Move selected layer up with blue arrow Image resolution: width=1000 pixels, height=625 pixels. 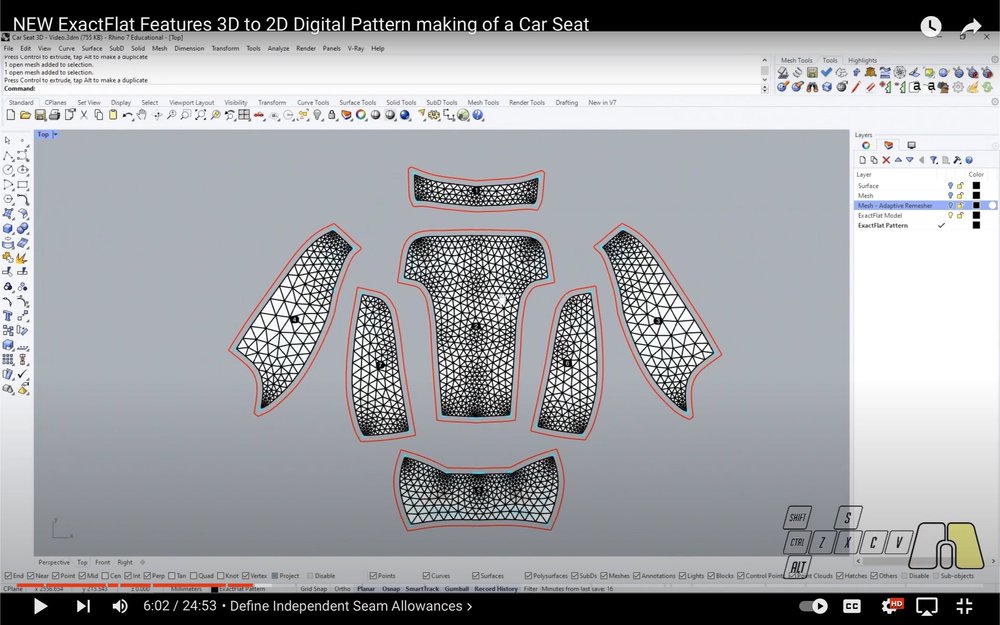(896, 160)
